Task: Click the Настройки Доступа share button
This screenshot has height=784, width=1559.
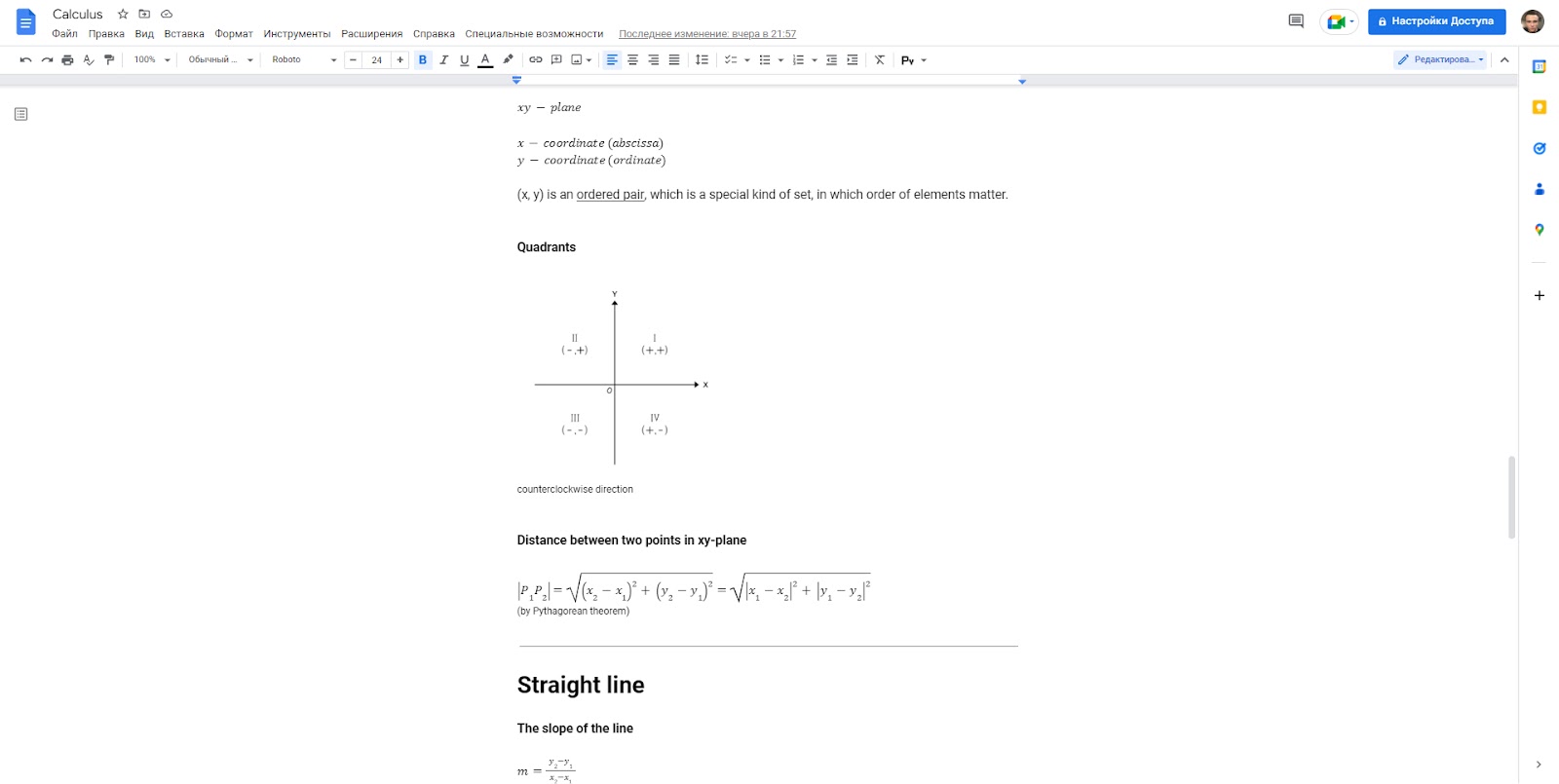Action: pyautogui.click(x=1436, y=21)
